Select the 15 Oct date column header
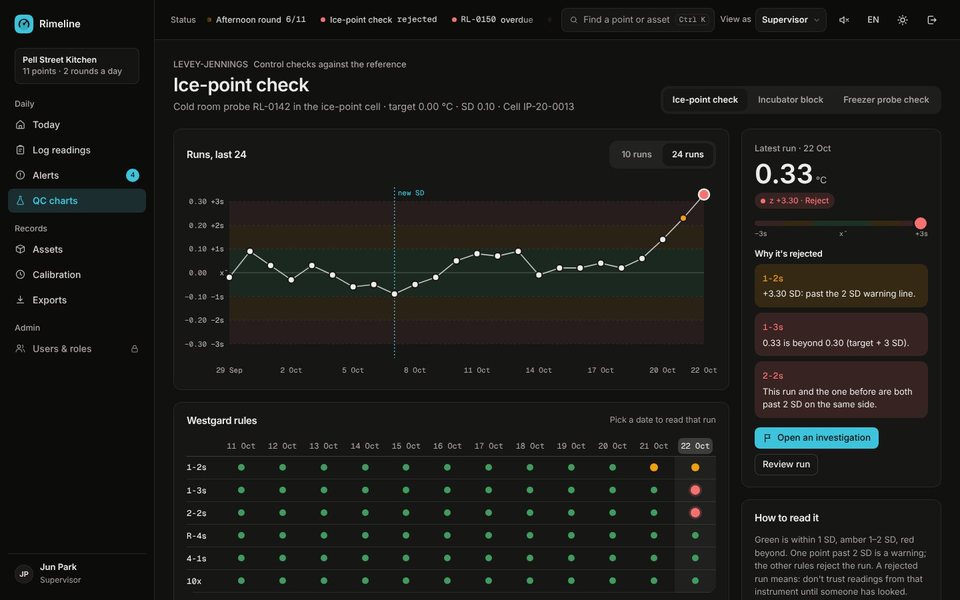The height and width of the screenshot is (600, 960). click(406, 446)
